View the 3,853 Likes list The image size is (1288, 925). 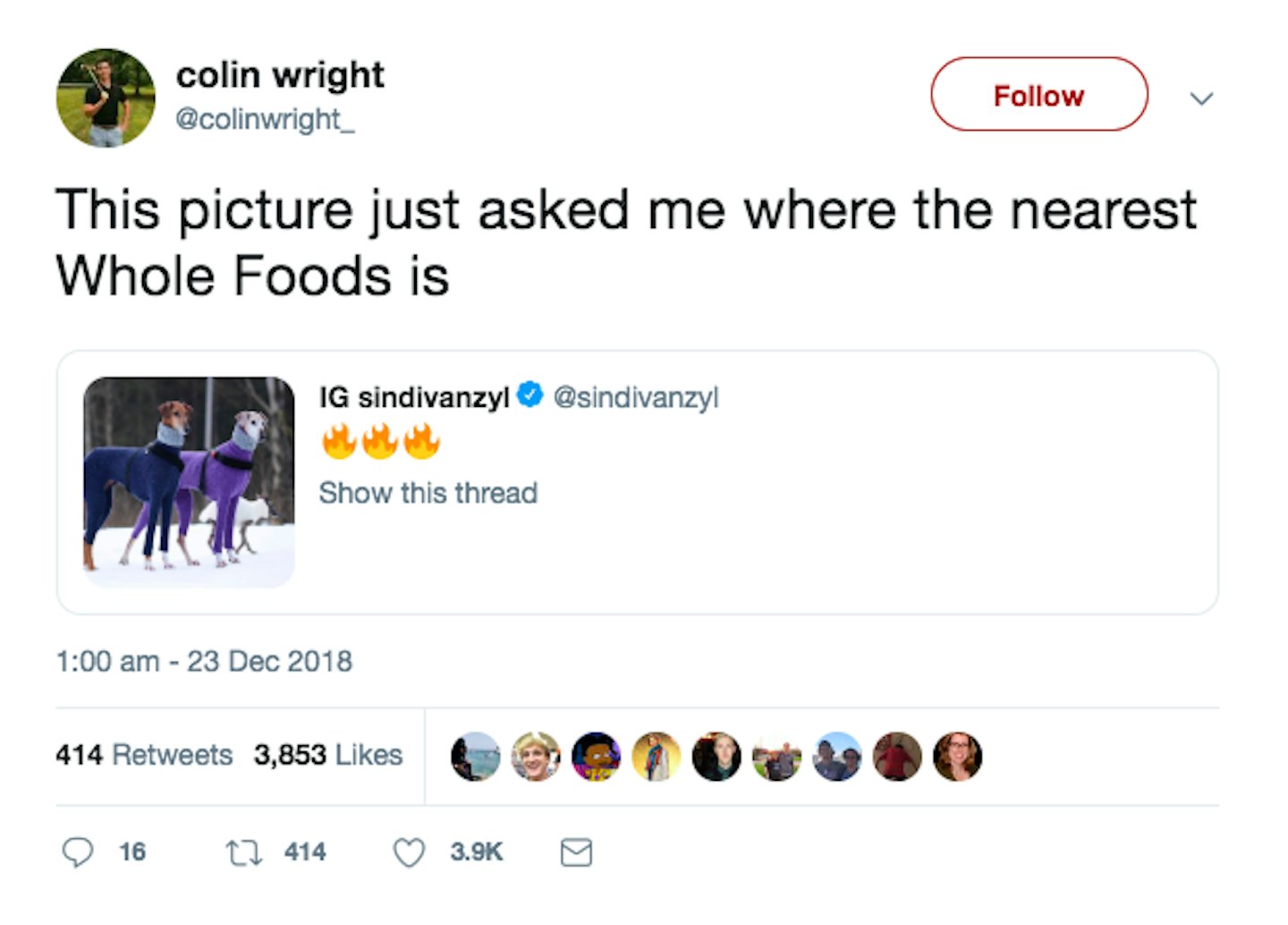[328, 755]
